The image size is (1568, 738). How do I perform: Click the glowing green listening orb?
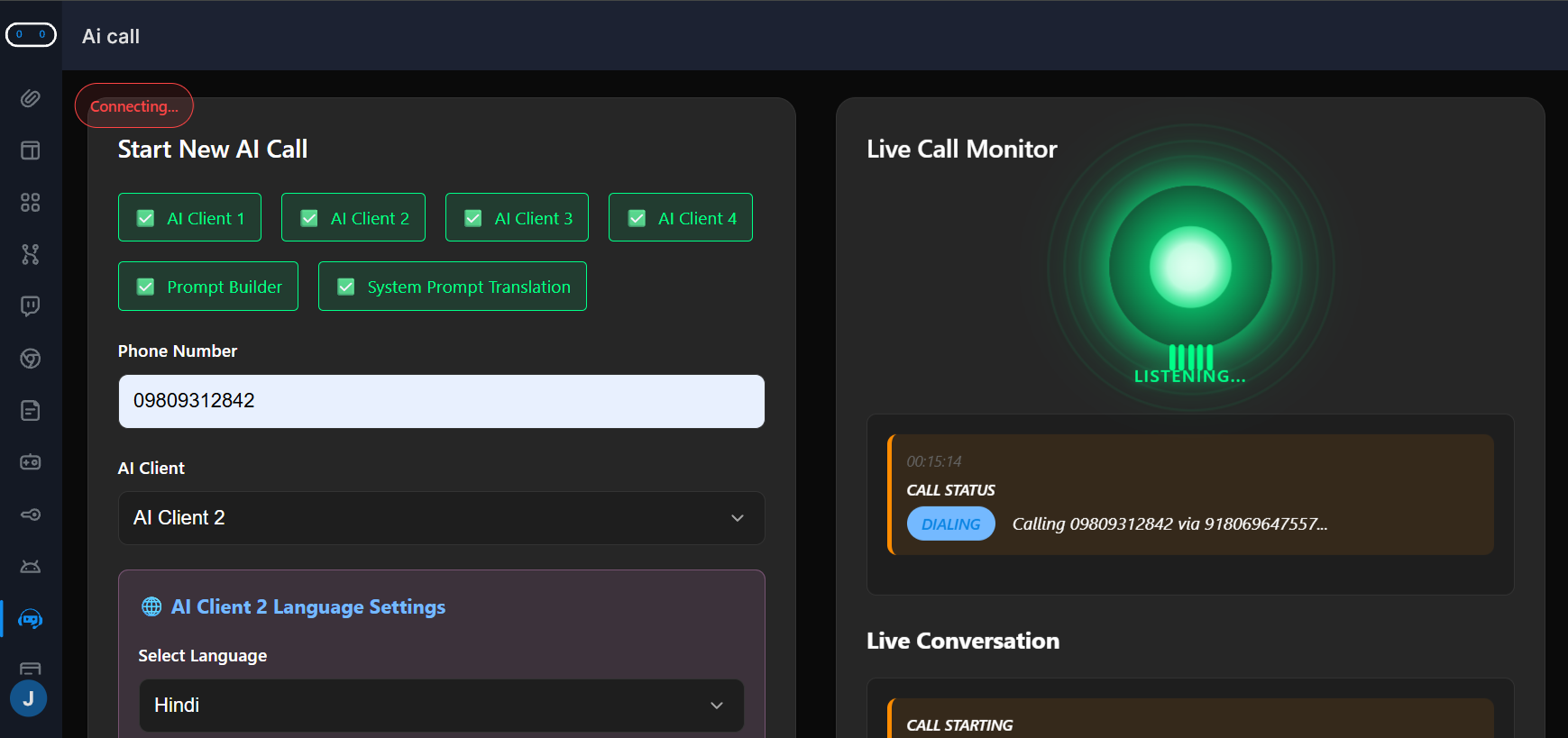pyautogui.click(x=1190, y=268)
